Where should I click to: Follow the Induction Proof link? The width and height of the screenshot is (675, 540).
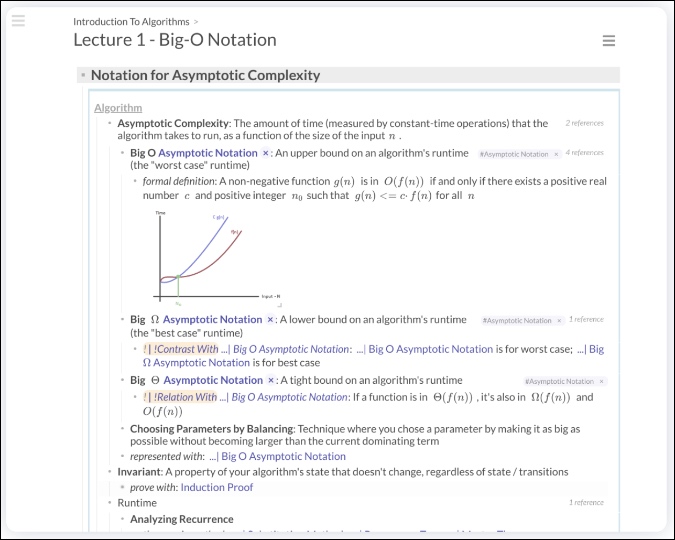(217, 487)
